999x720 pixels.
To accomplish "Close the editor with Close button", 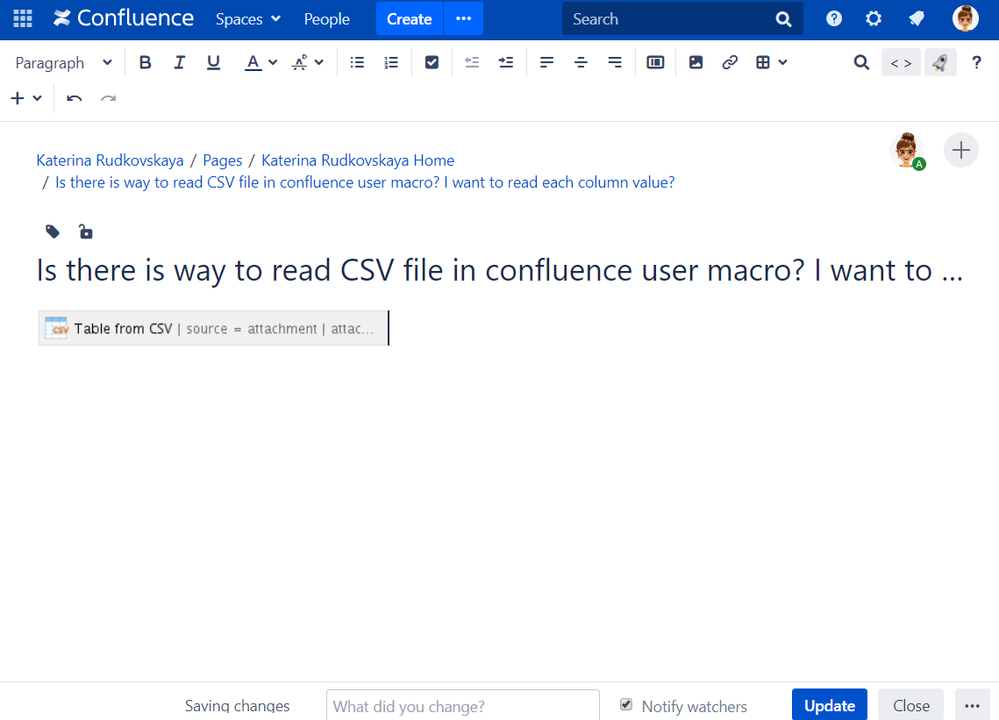I will (910, 705).
